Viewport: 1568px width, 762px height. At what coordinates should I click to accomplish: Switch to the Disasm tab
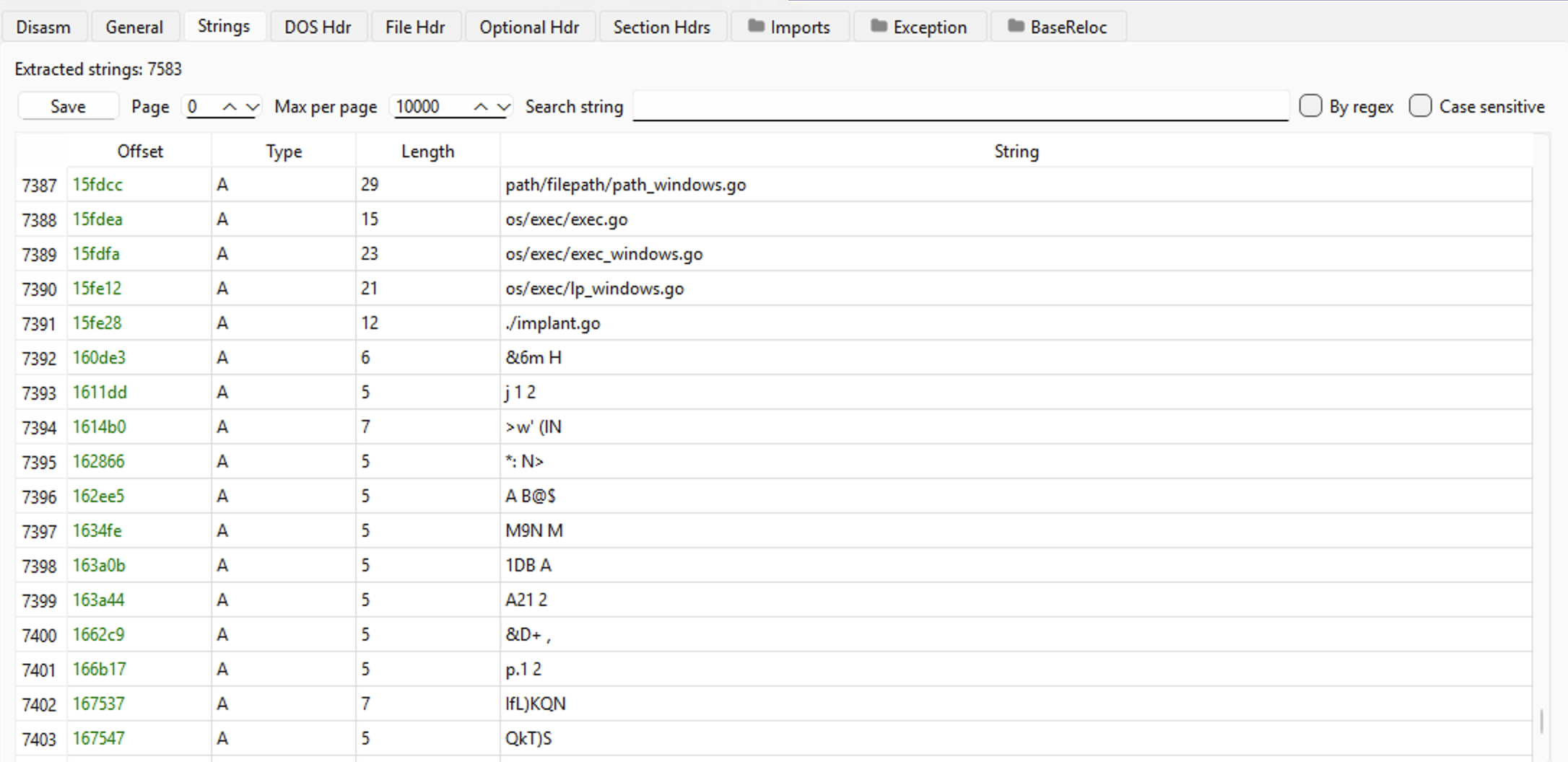coord(43,27)
